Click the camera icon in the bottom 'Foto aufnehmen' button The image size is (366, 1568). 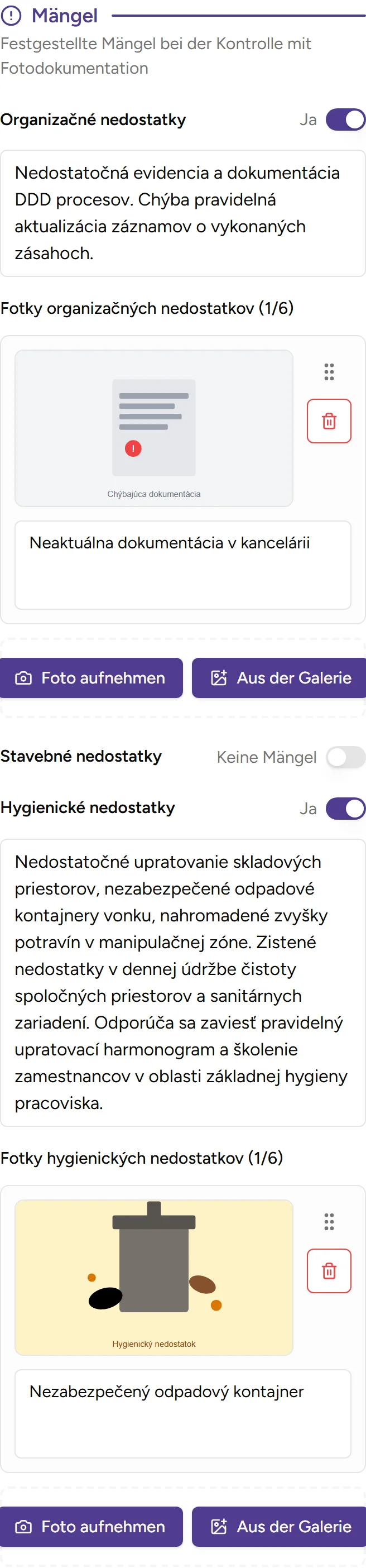point(23,1527)
